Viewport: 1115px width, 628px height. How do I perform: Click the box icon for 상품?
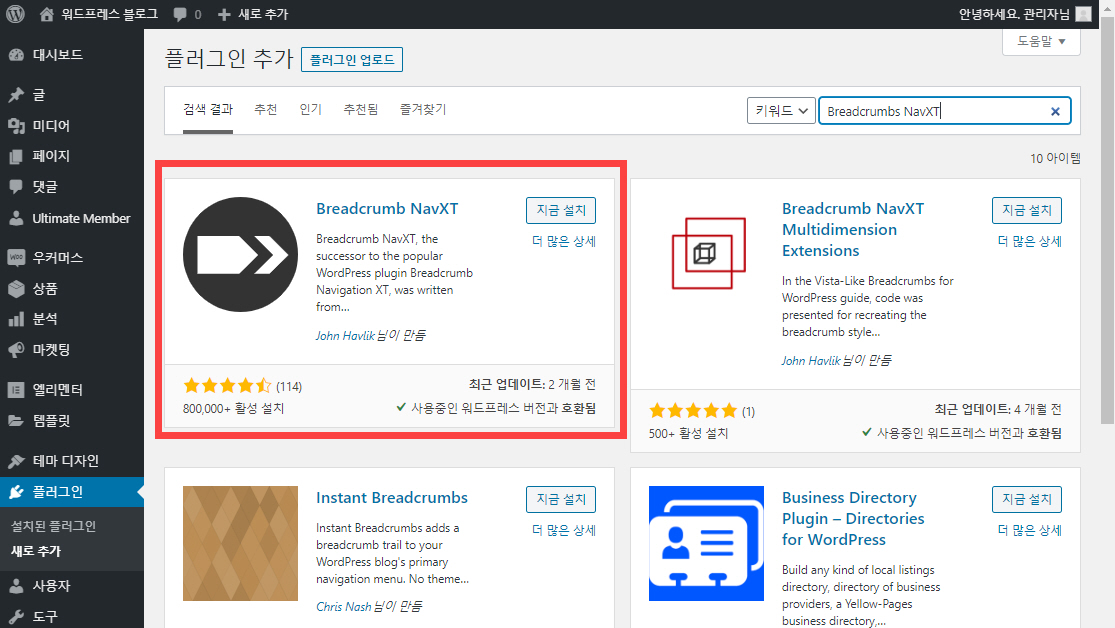pos(16,289)
